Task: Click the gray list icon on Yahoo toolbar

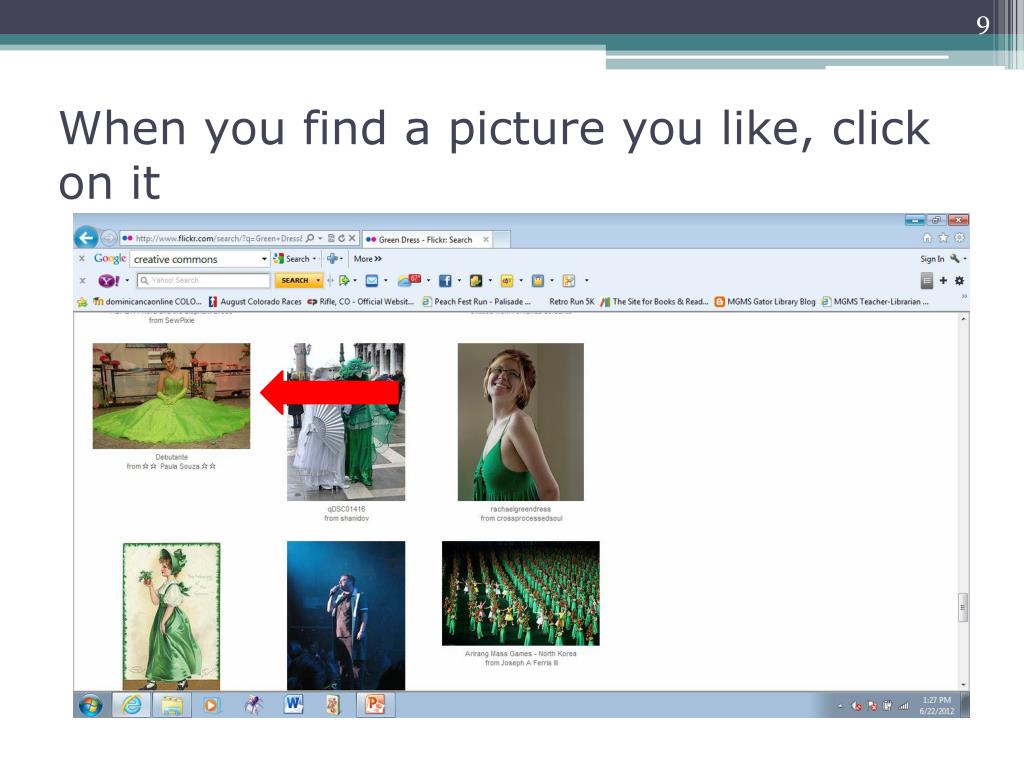Action: [x=927, y=281]
